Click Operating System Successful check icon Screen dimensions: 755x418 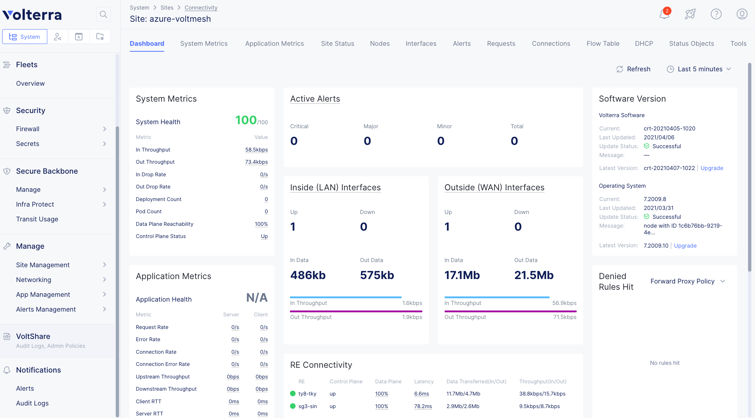647,217
